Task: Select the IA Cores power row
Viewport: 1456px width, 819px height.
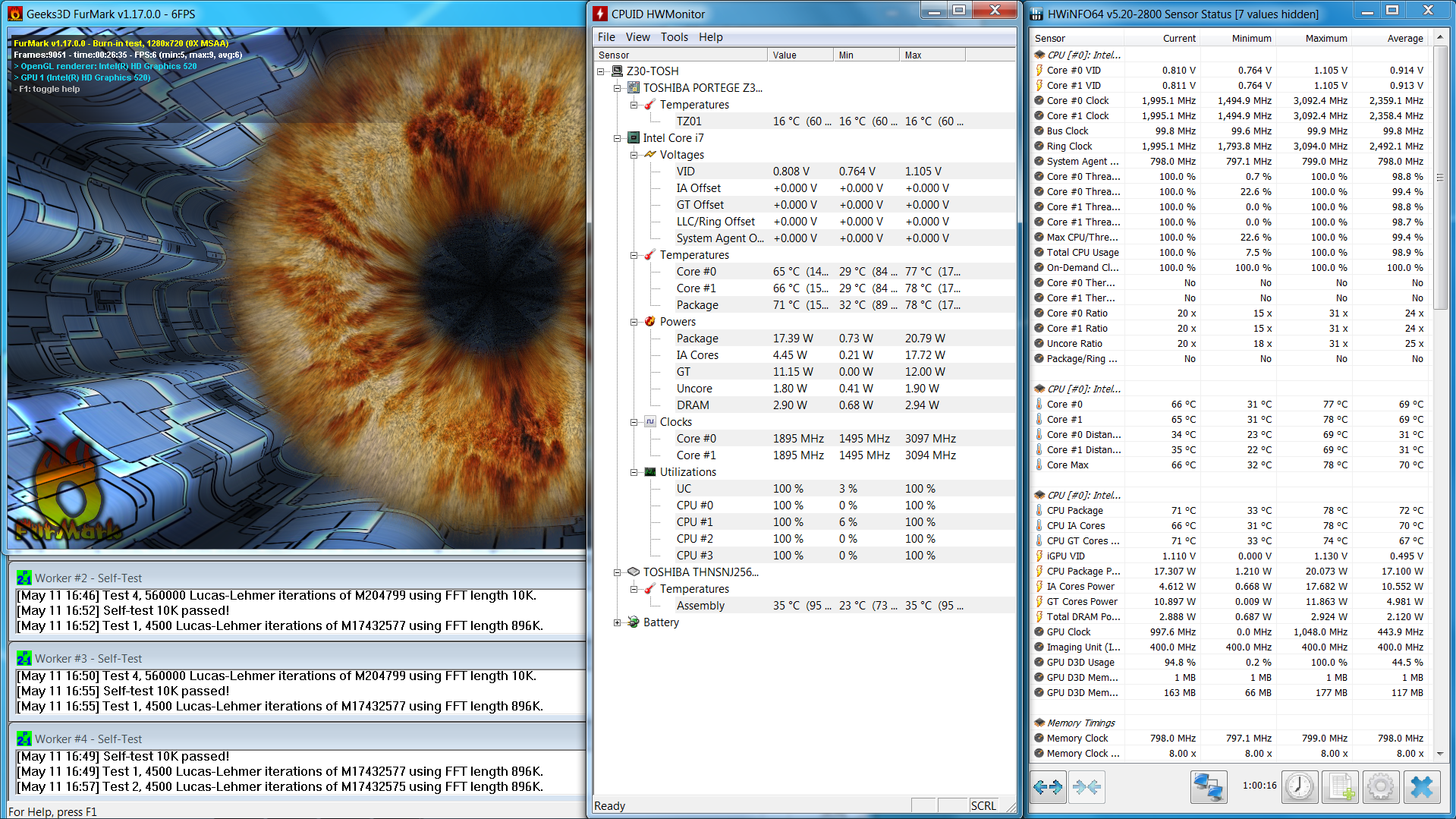Action: pos(806,355)
